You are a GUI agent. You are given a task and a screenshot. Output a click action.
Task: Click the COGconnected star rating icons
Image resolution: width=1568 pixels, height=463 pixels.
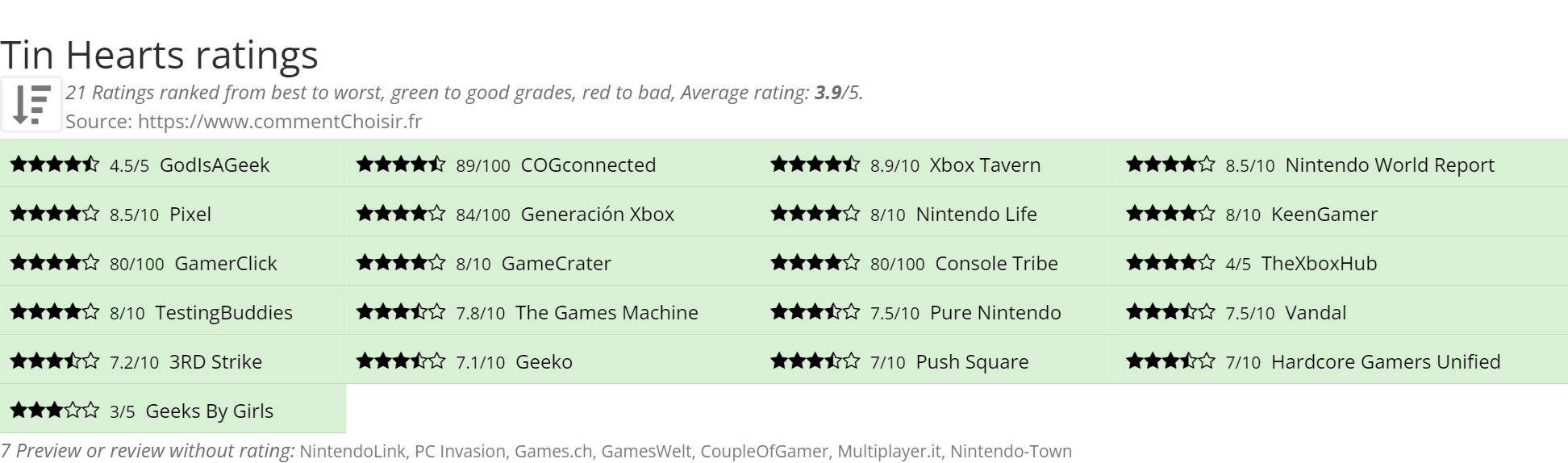click(x=401, y=165)
